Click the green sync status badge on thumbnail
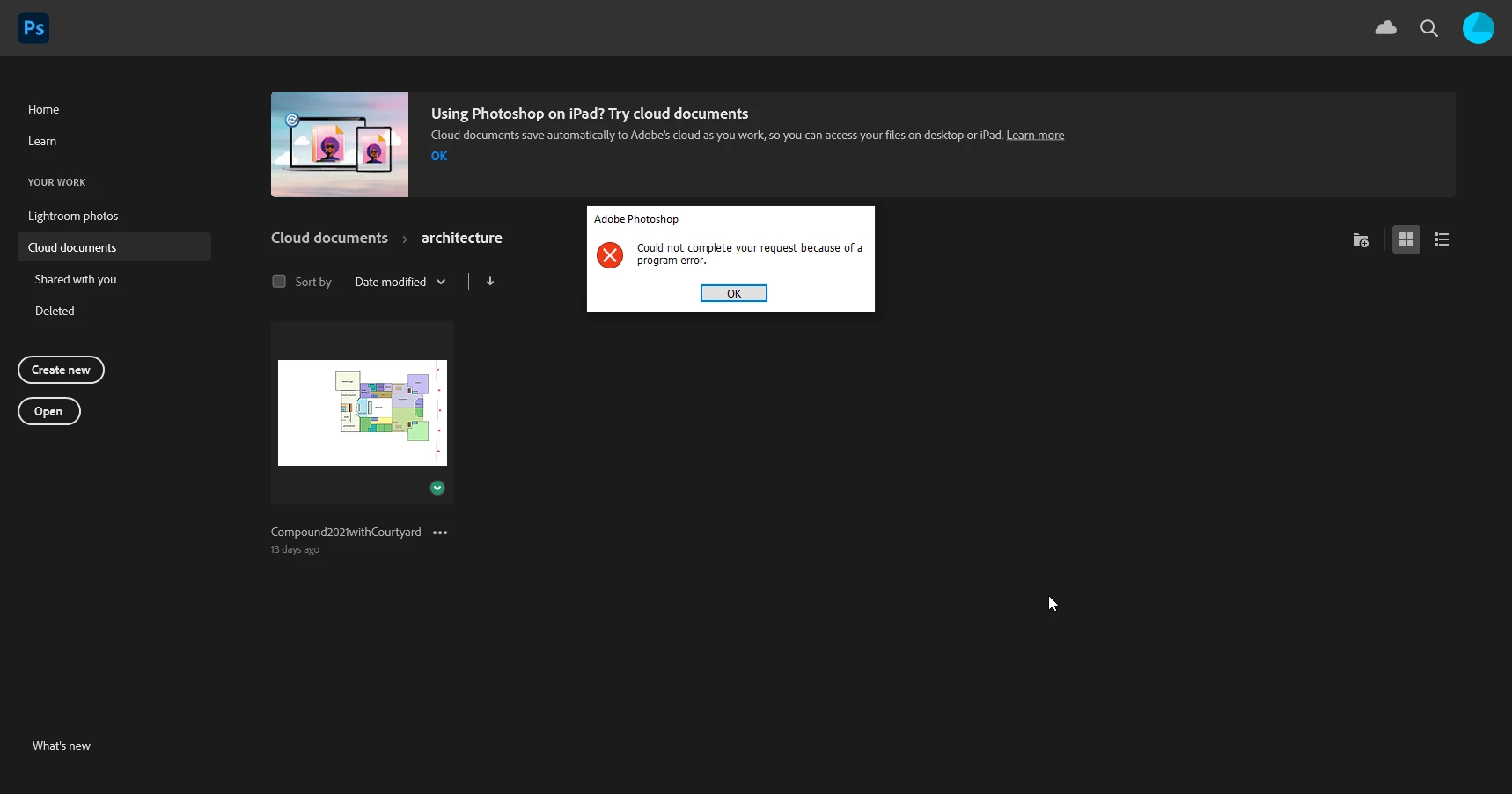Image resolution: width=1512 pixels, height=794 pixels. (437, 488)
